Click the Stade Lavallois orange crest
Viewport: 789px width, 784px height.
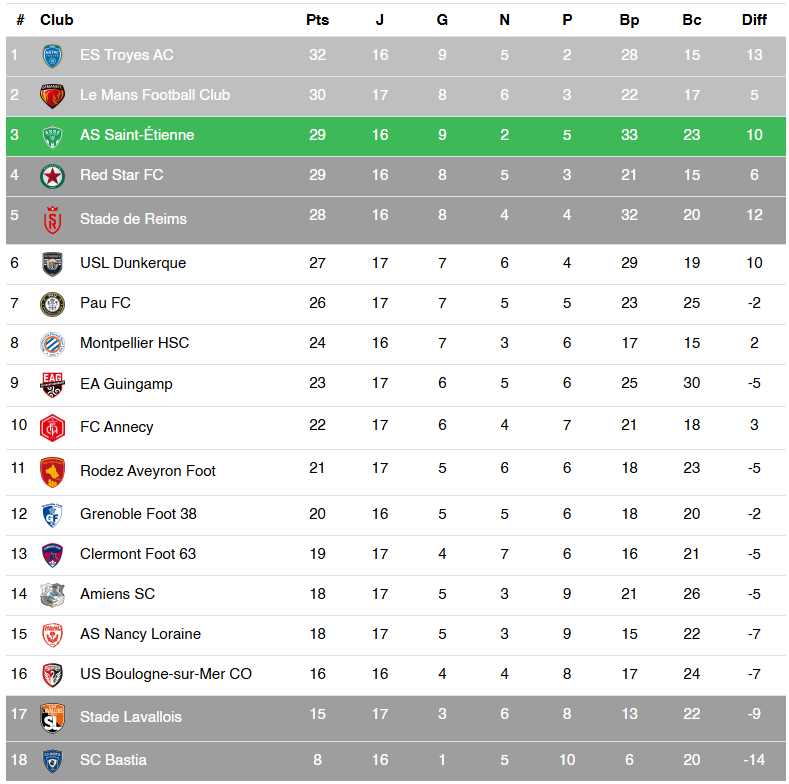point(52,717)
